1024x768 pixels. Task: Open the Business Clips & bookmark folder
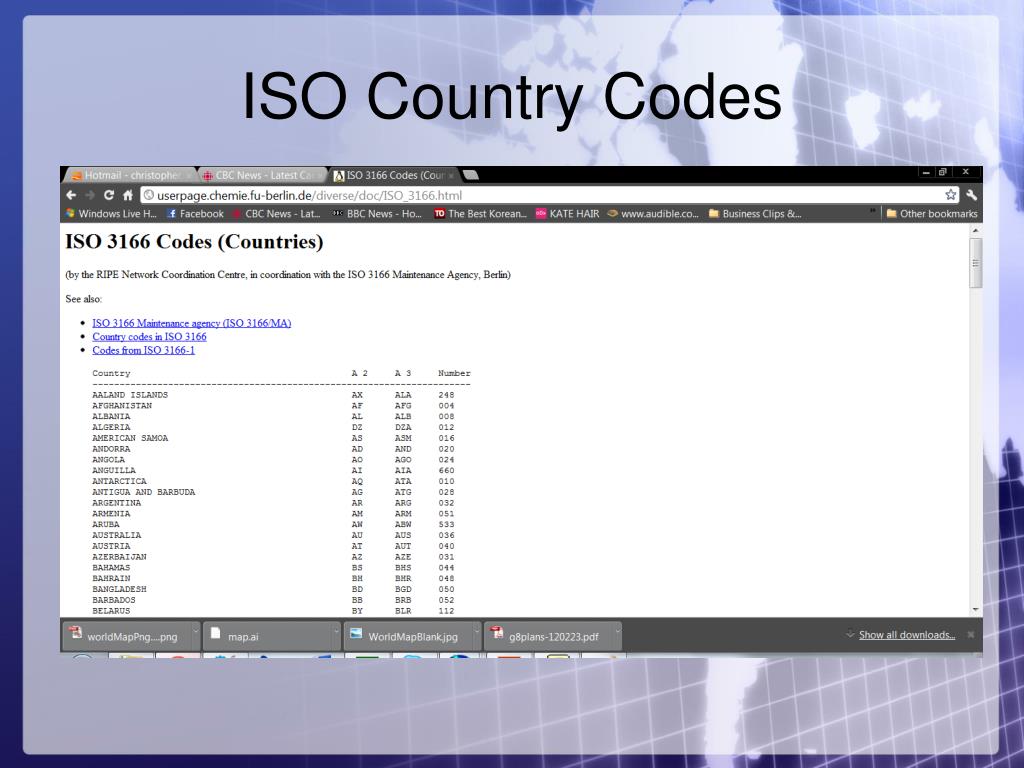pyautogui.click(x=756, y=214)
